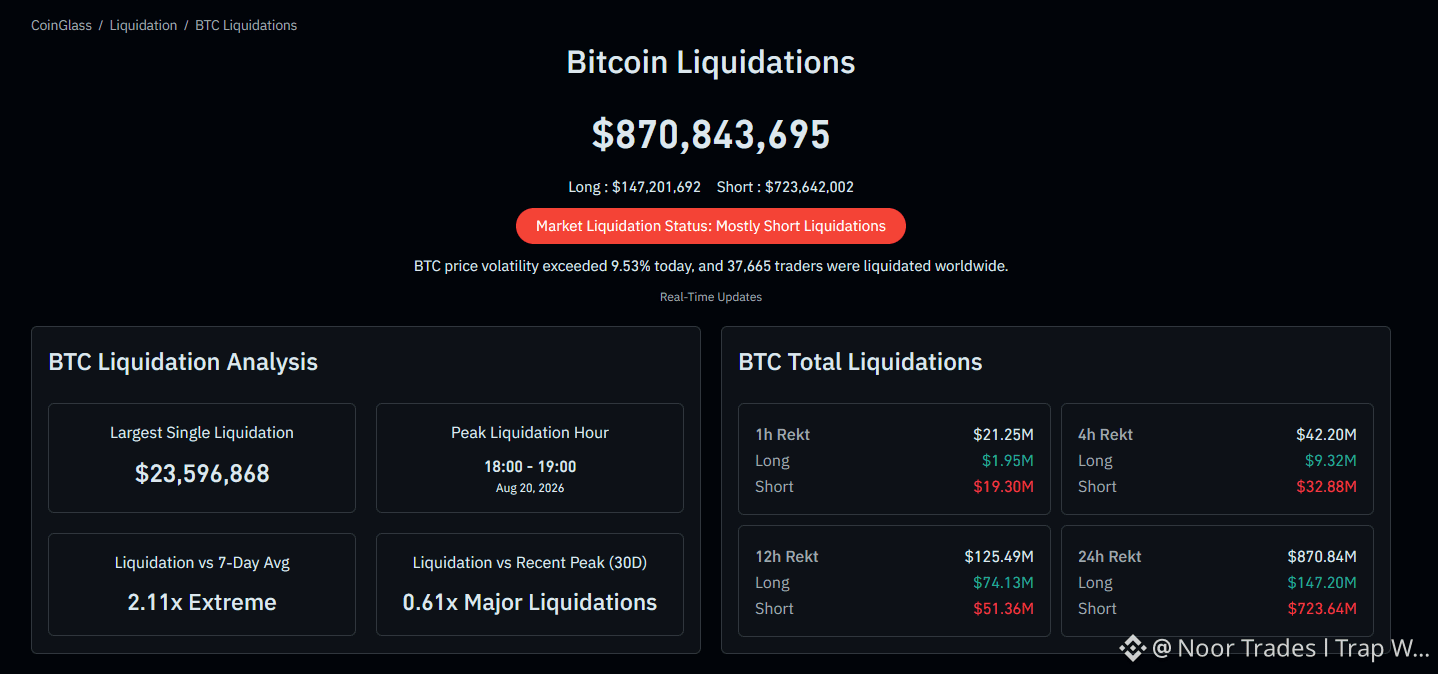Click the BTC Liquidation Analysis heading
1438x674 pixels.
[x=183, y=362]
